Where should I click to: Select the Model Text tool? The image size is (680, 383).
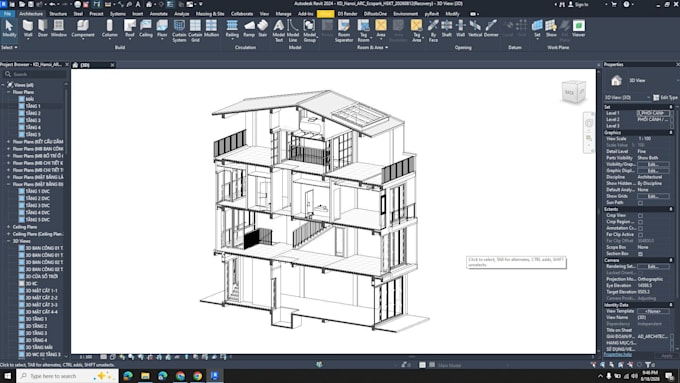coord(279,31)
